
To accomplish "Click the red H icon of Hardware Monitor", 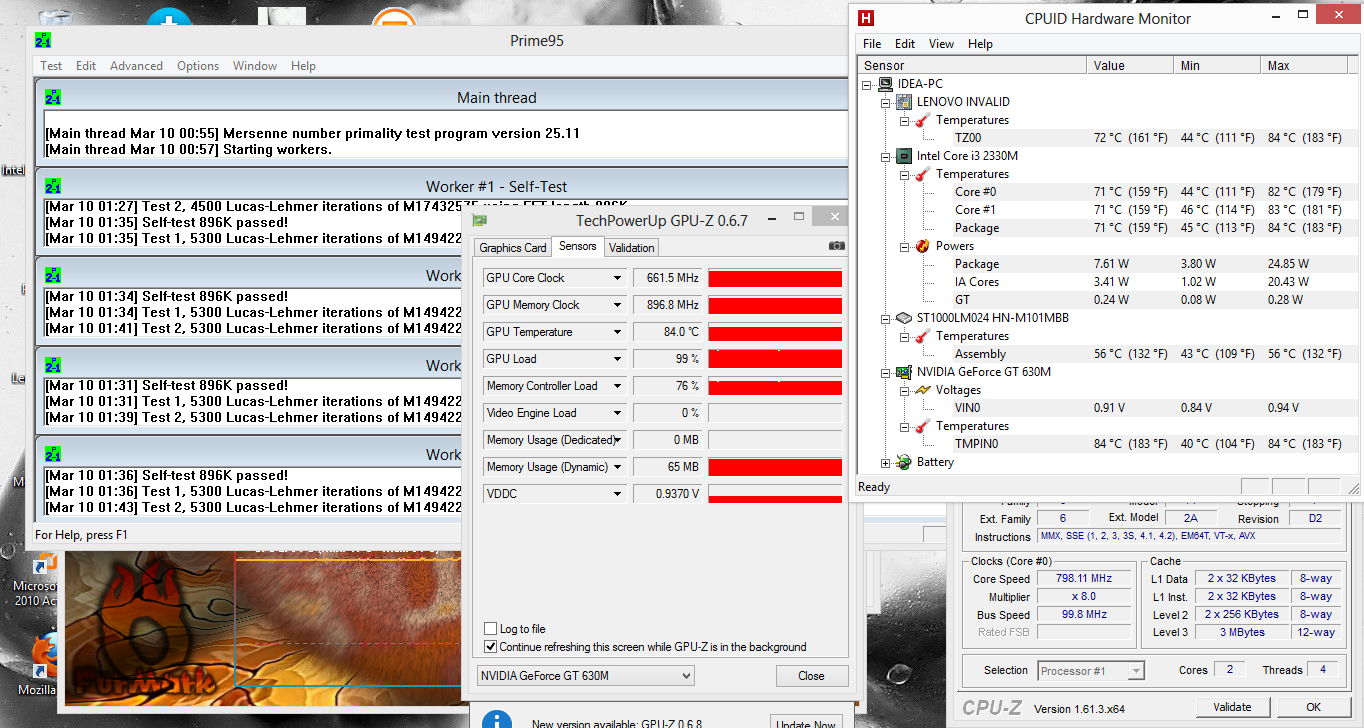I will click(866, 18).
